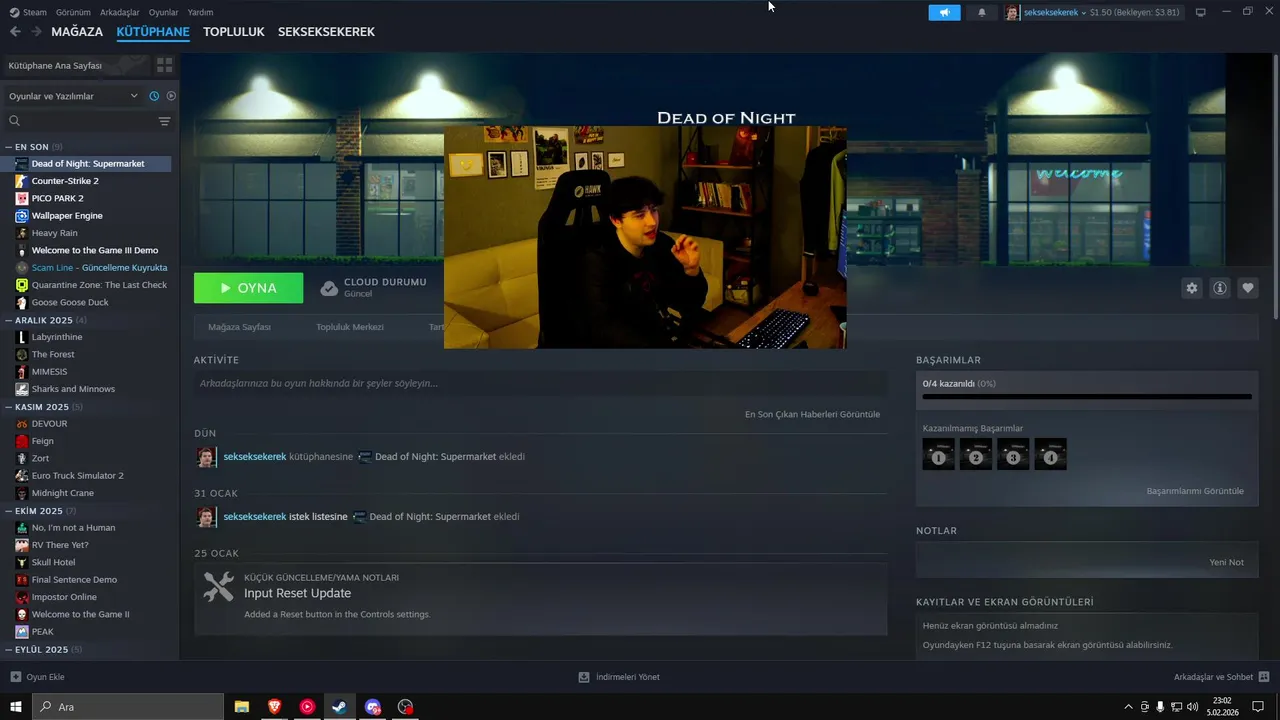The height and width of the screenshot is (720, 1280).
Task: Go back with the left arrow
Action: 15,32
